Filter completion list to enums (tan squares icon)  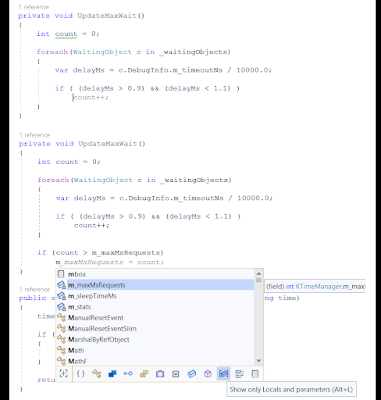point(144,374)
